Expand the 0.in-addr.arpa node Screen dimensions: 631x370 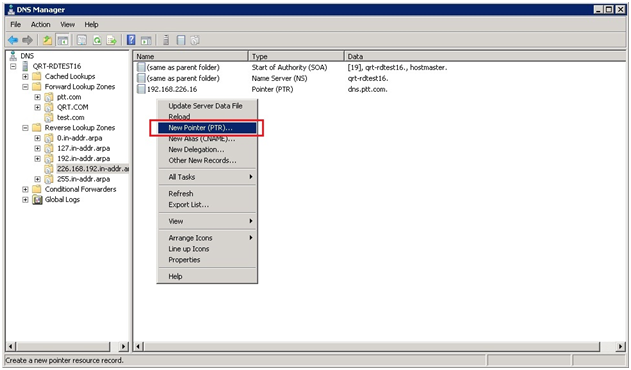tap(37, 138)
